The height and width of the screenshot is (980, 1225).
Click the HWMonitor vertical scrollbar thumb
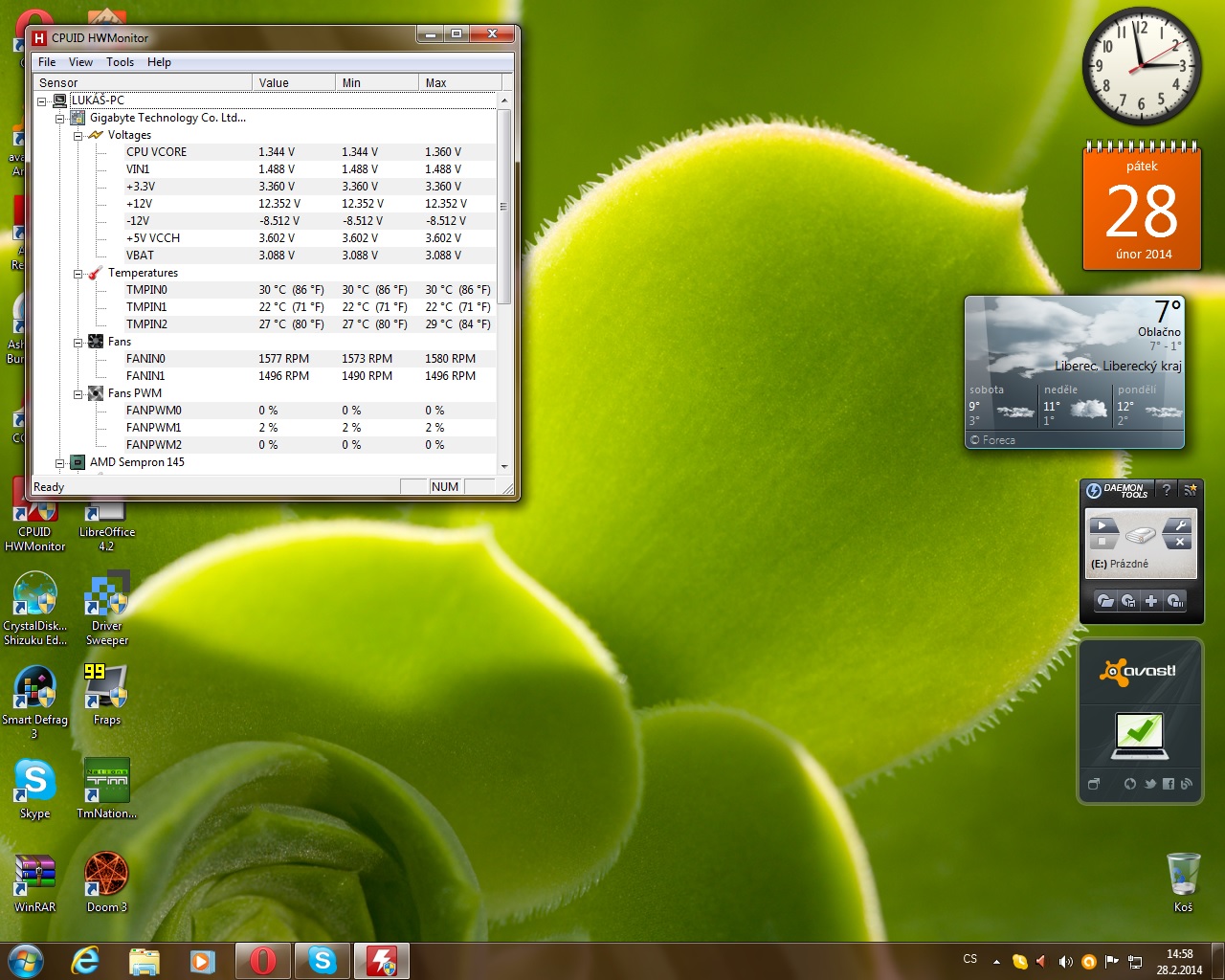(504, 207)
